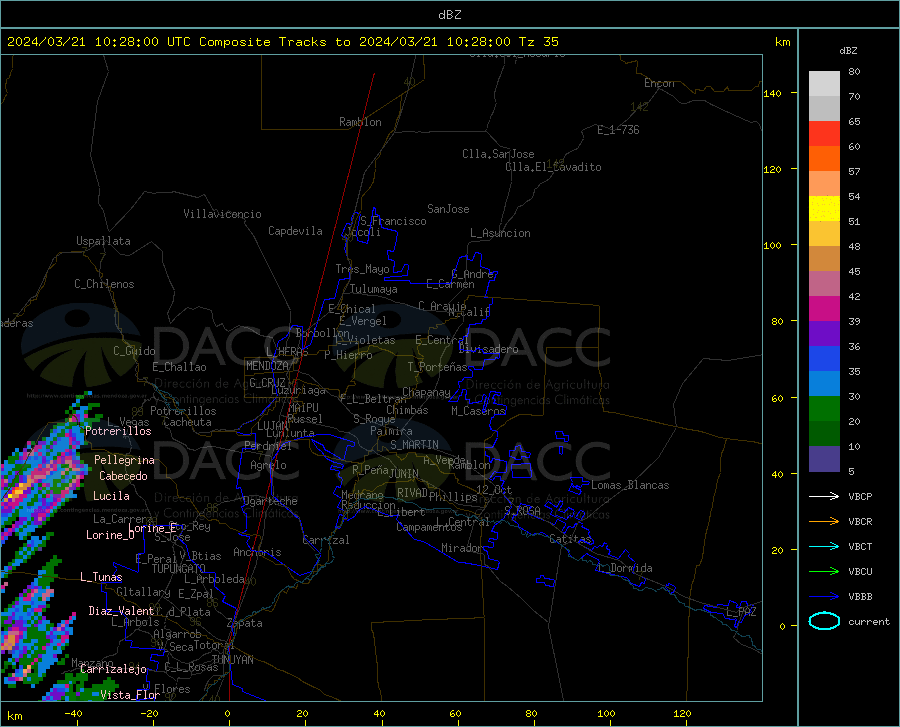Click the Potrerillos pink label

(118, 431)
